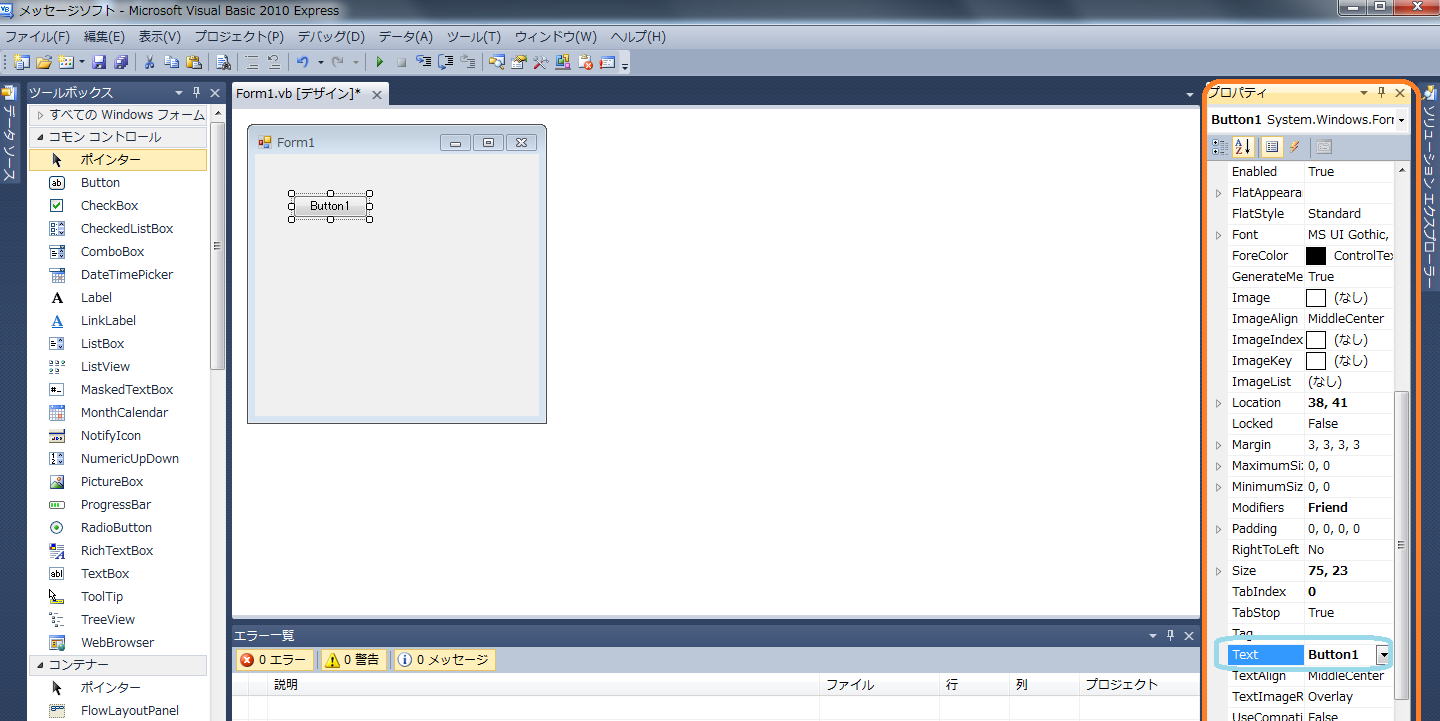Expand the Location property

pos(1218,403)
